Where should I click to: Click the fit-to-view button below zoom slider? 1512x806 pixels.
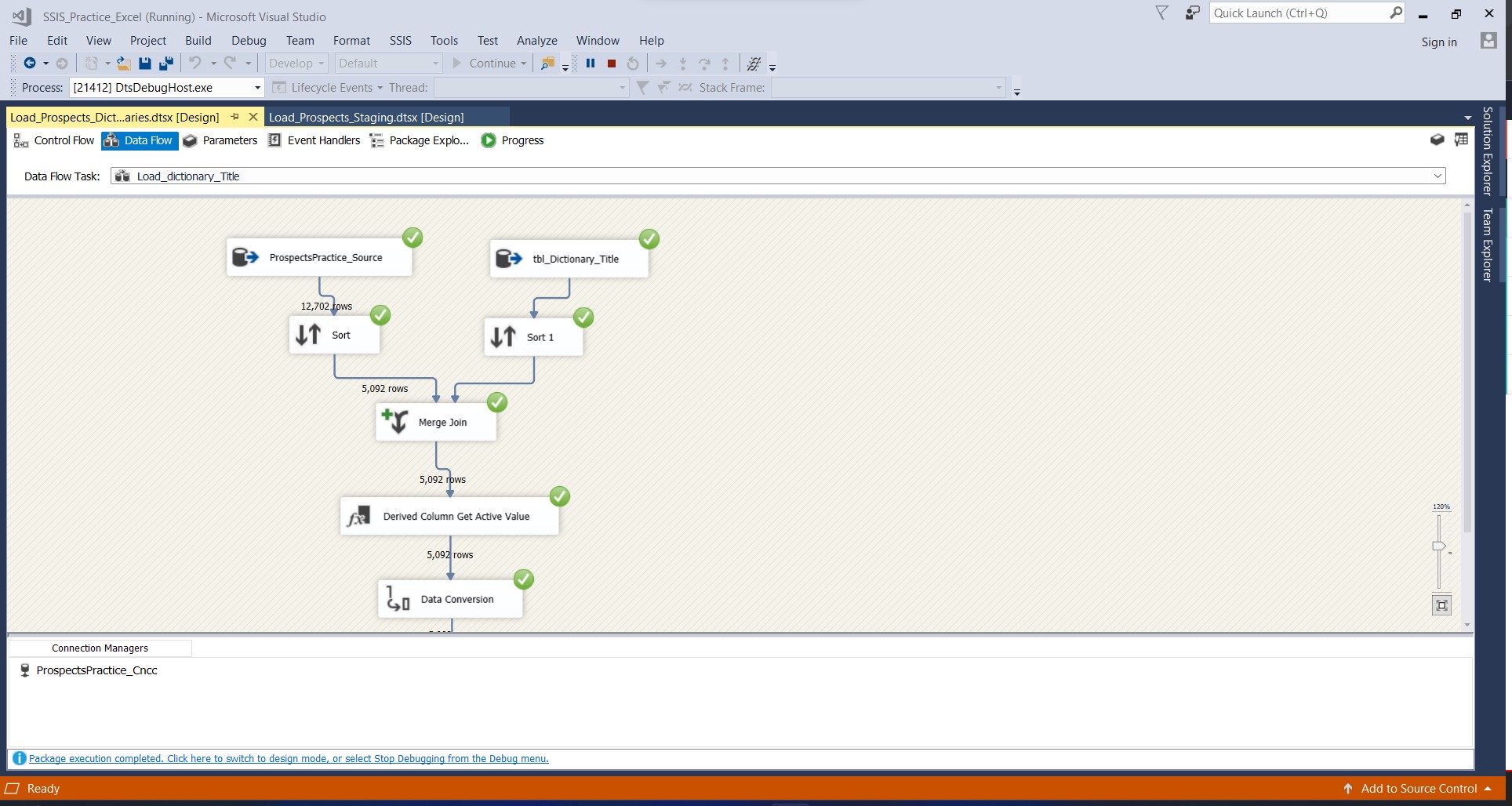click(1441, 605)
